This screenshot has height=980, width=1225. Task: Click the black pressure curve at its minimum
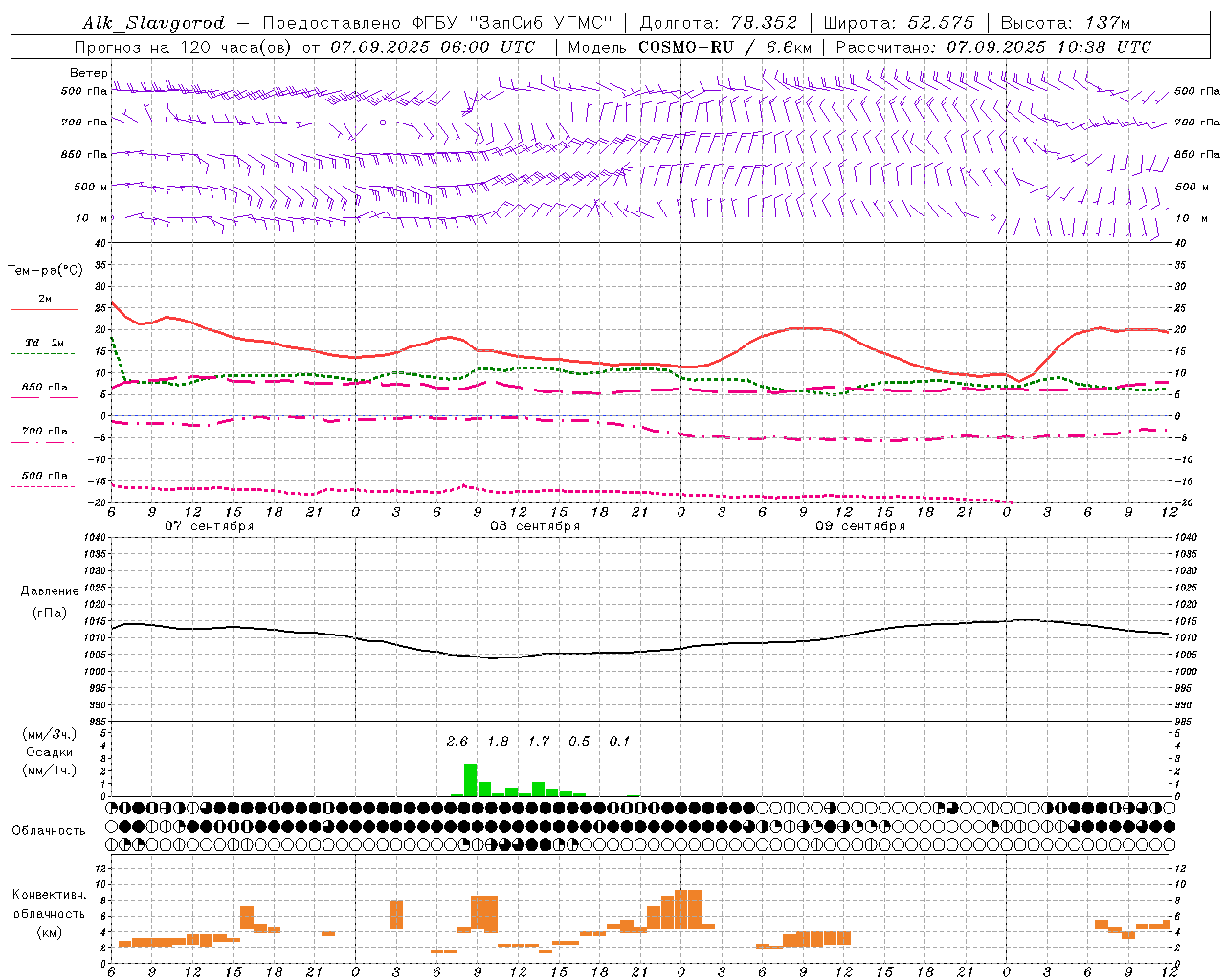coord(494,658)
